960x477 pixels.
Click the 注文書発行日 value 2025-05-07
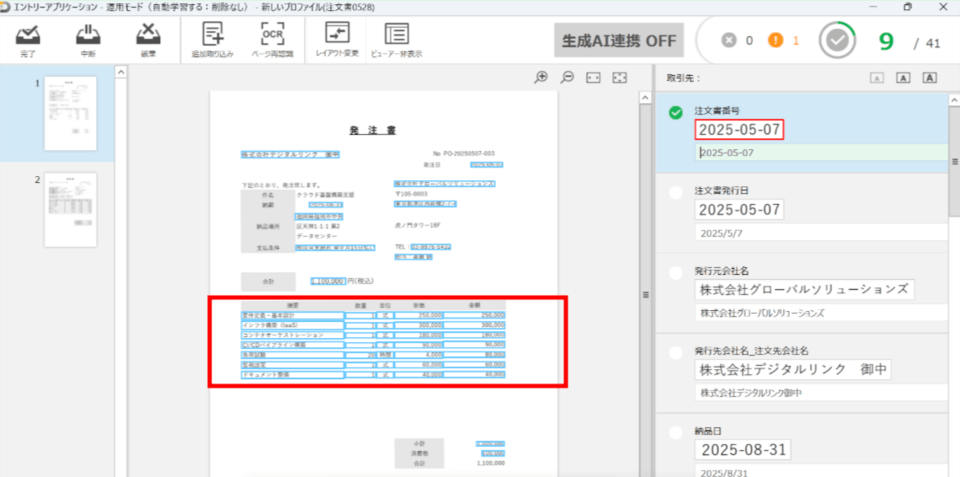(740, 210)
